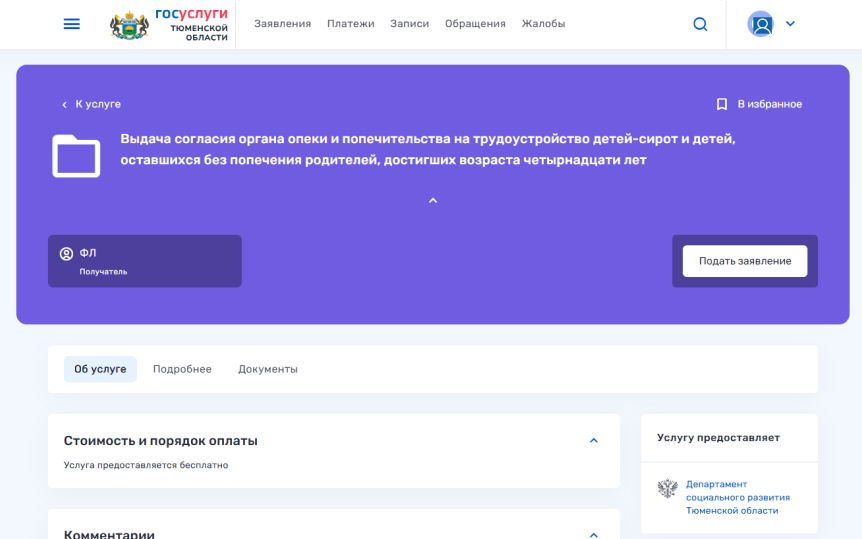Click the white folder service icon

[x=76, y=156]
